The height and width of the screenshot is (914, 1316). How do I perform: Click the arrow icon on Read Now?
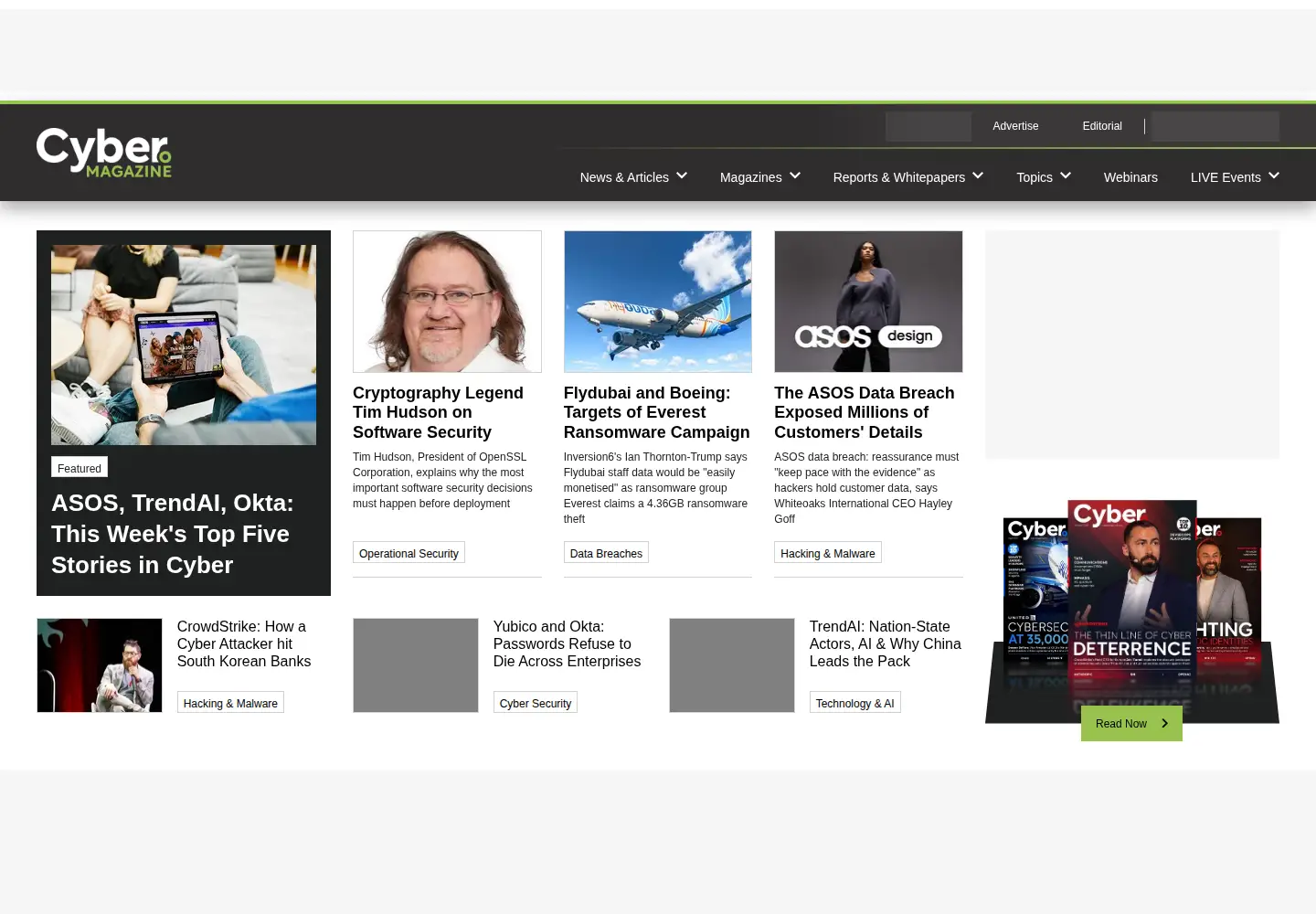(x=1164, y=723)
